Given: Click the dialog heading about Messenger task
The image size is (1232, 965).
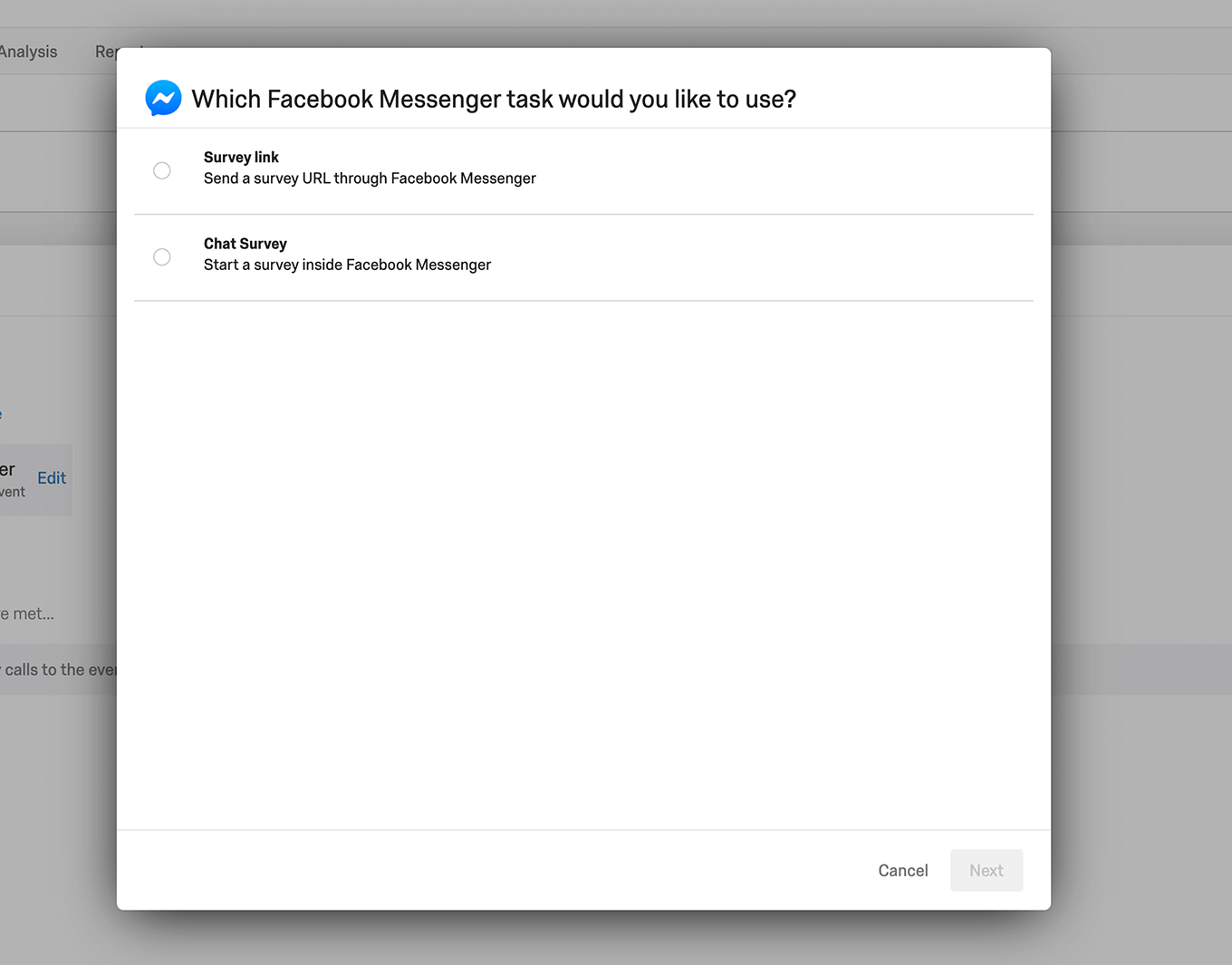Looking at the screenshot, I should 494,99.
